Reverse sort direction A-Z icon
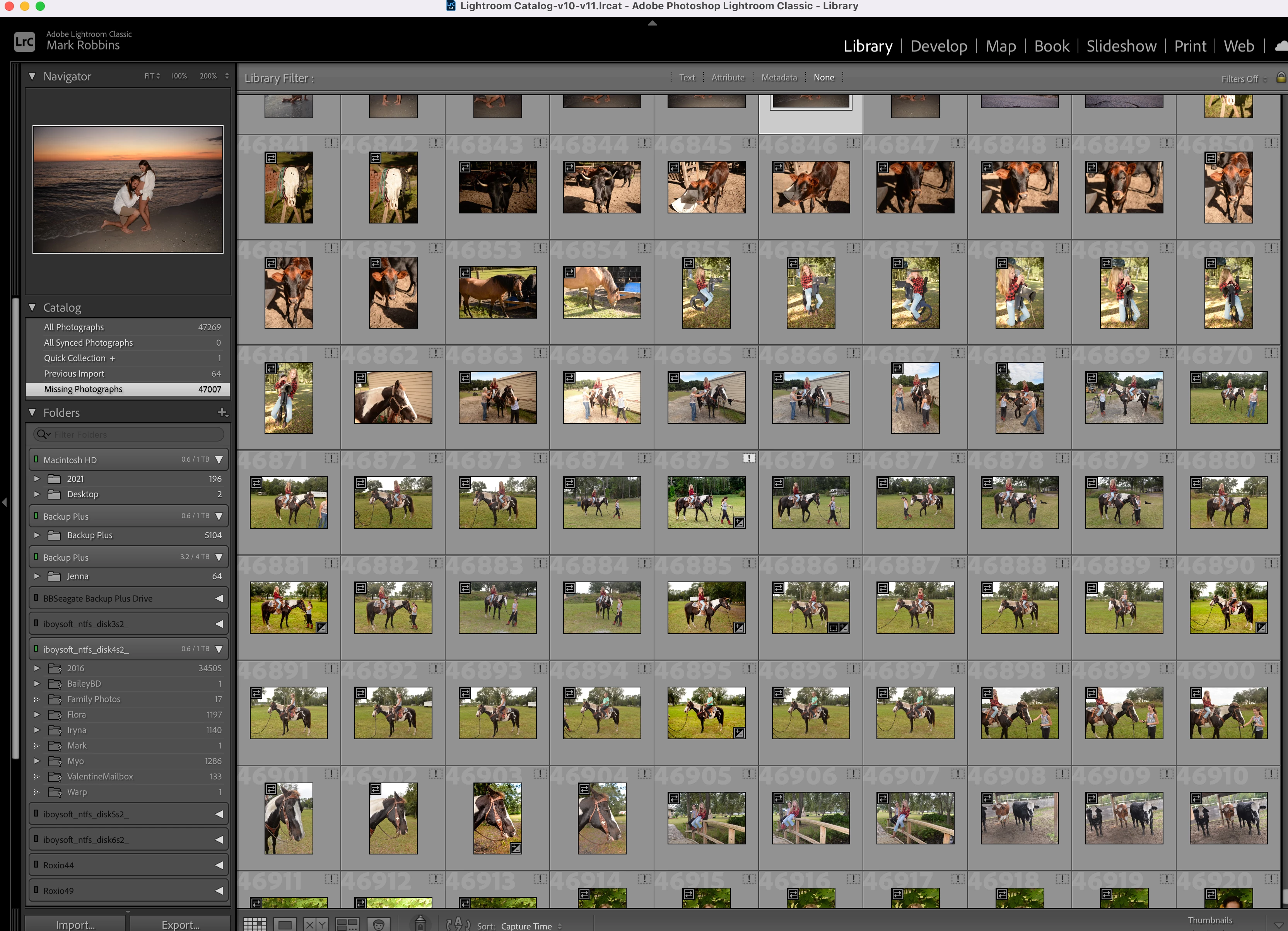 pos(458,924)
